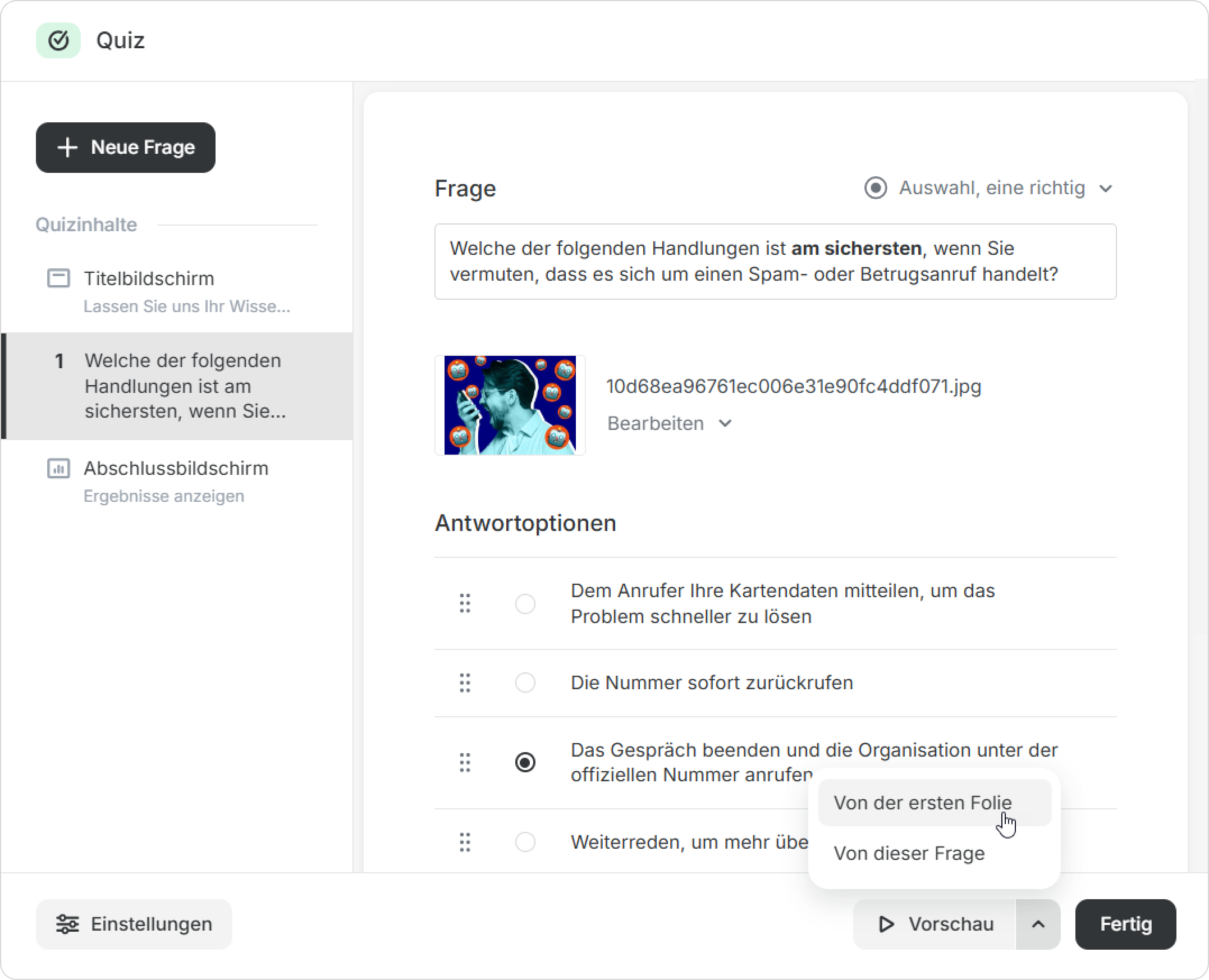Click the Vorschau play triangle icon
This screenshot has width=1209, height=980.
[x=886, y=924]
